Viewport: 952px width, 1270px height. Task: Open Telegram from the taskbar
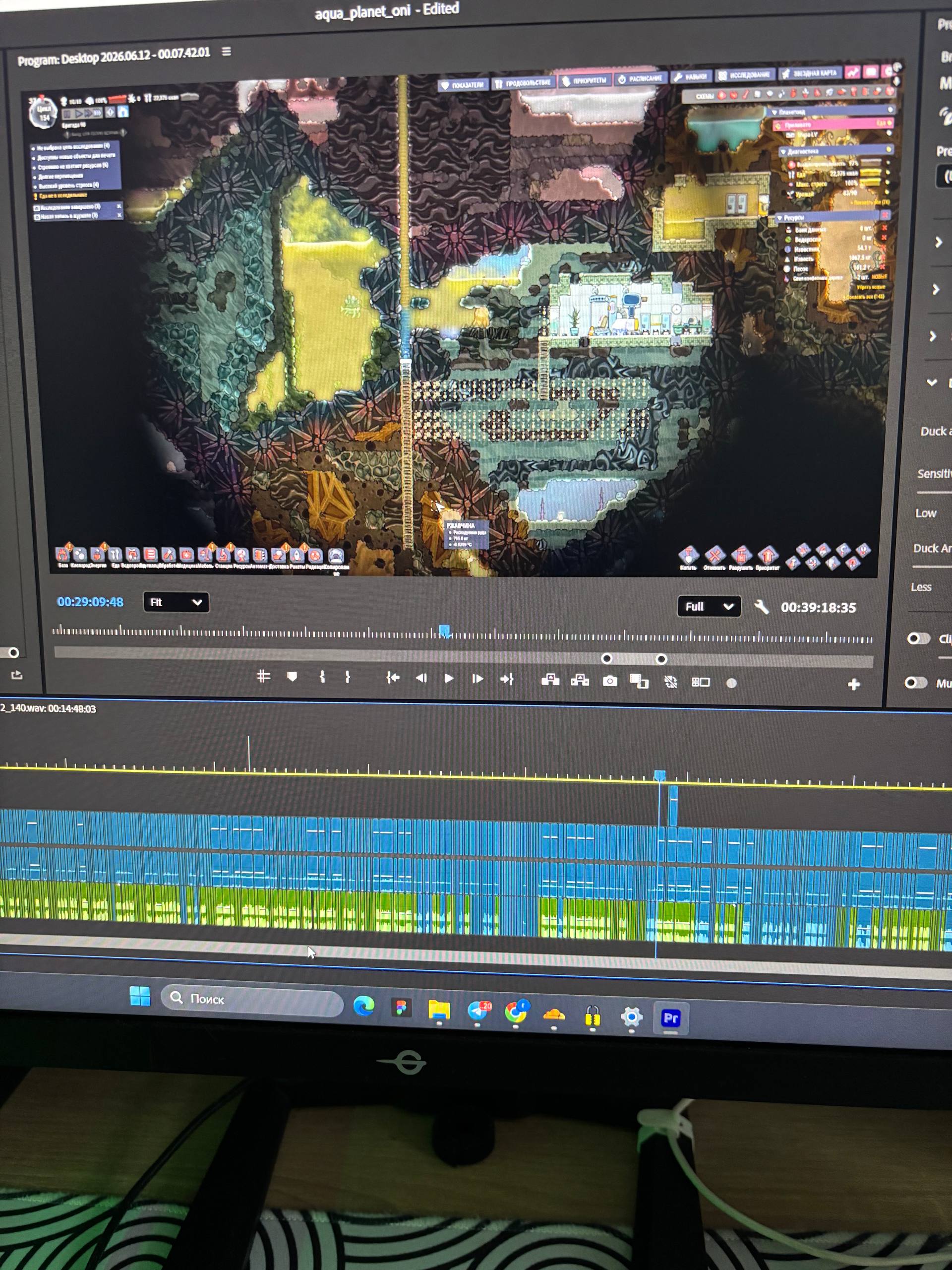click(x=478, y=1012)
